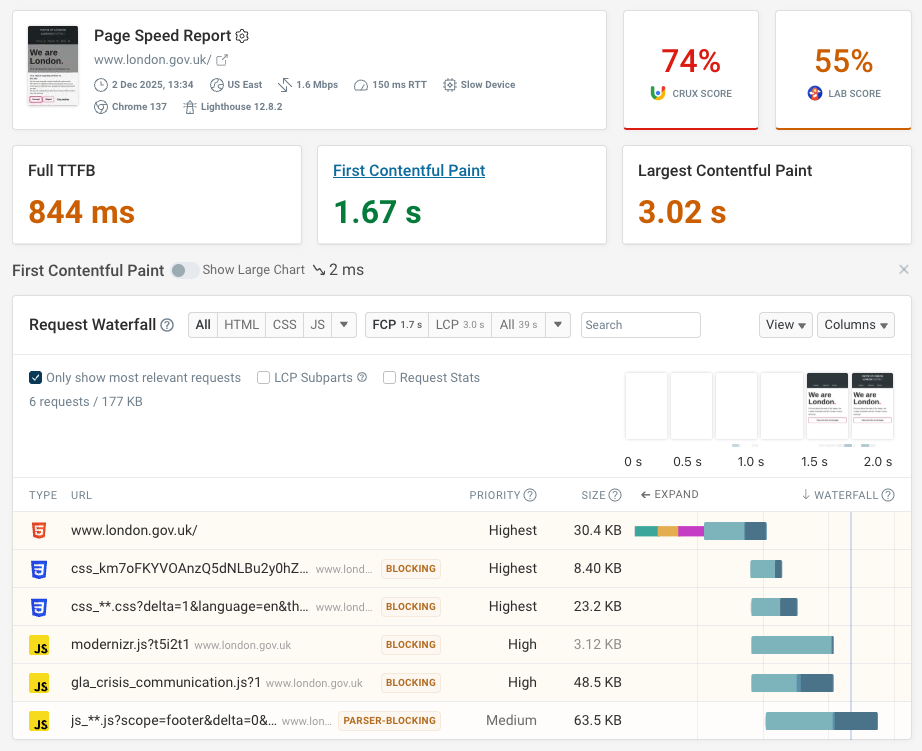
Task: Click the HTML5 icon for www.london.gov.uk row
Action: pos(39,531)
